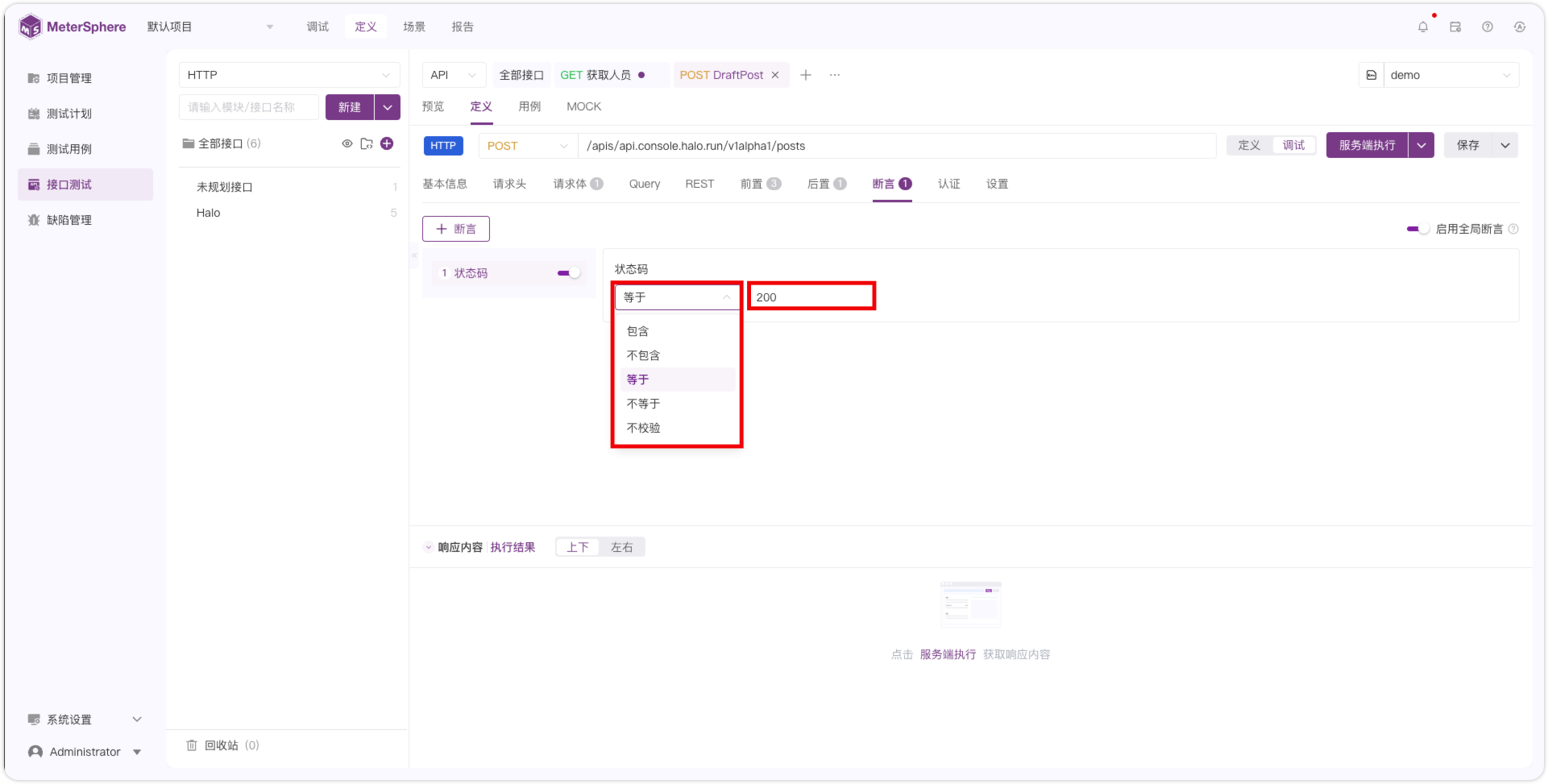The height and width of the screenshot is (784, 1548).
Task: Collapse the 响应内容 section
Action: pyautogui.click(x=429, y=547)
